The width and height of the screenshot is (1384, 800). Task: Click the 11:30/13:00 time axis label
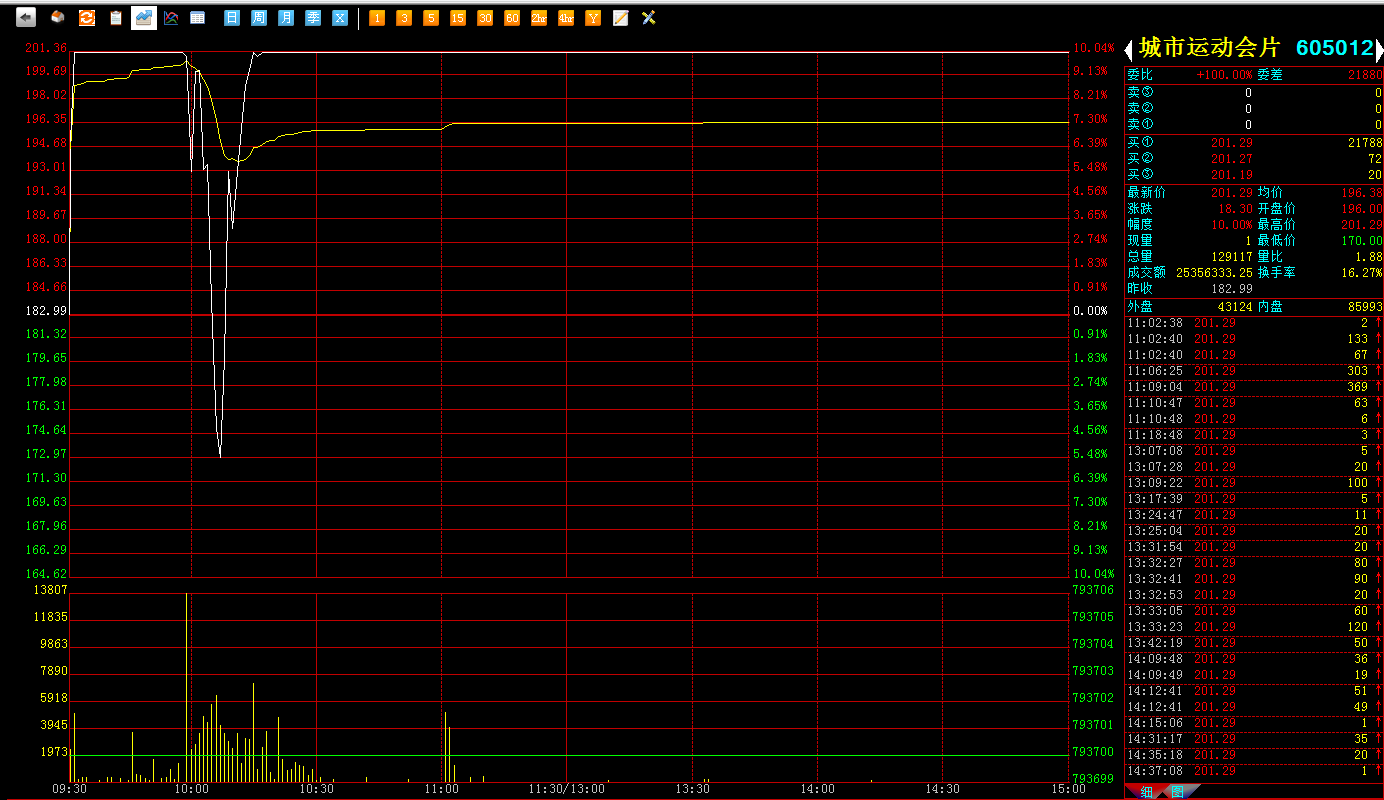(566, 790)
